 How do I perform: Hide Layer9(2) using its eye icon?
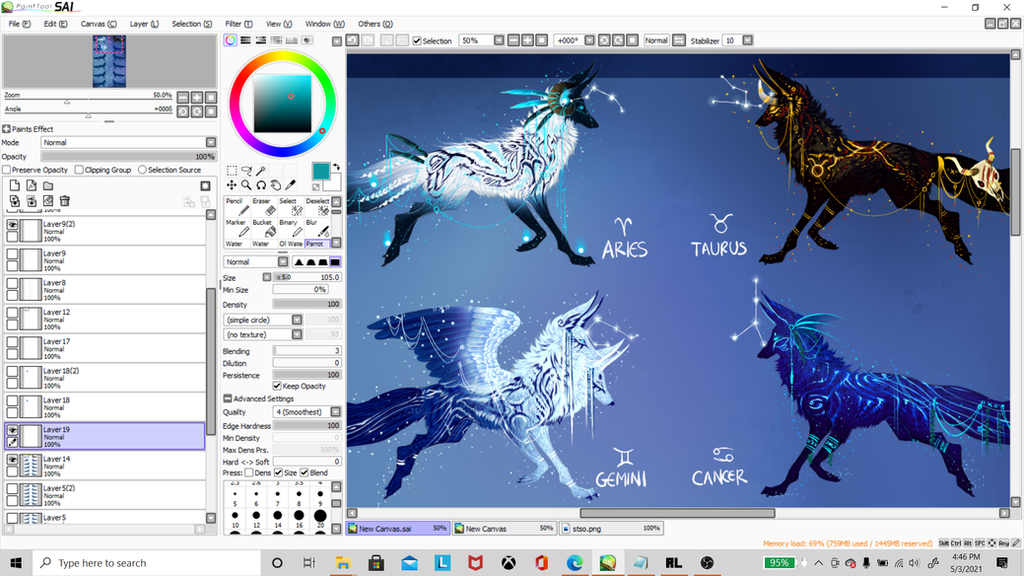click(12, 225)
